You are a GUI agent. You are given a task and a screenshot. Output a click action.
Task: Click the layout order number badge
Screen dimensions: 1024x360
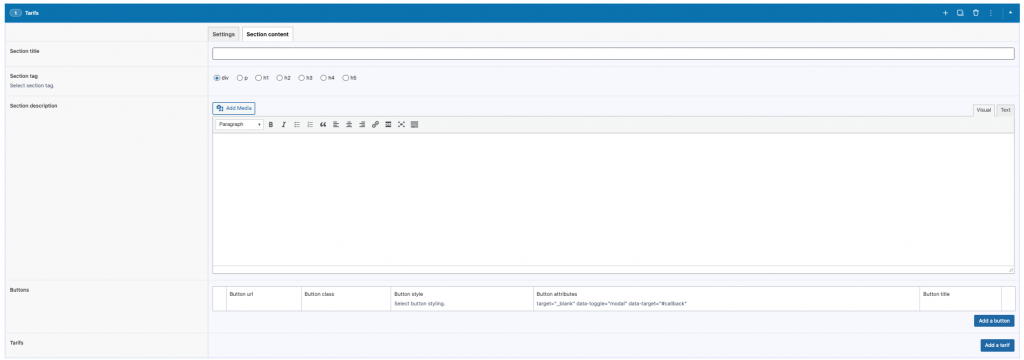tap(16, 13)
